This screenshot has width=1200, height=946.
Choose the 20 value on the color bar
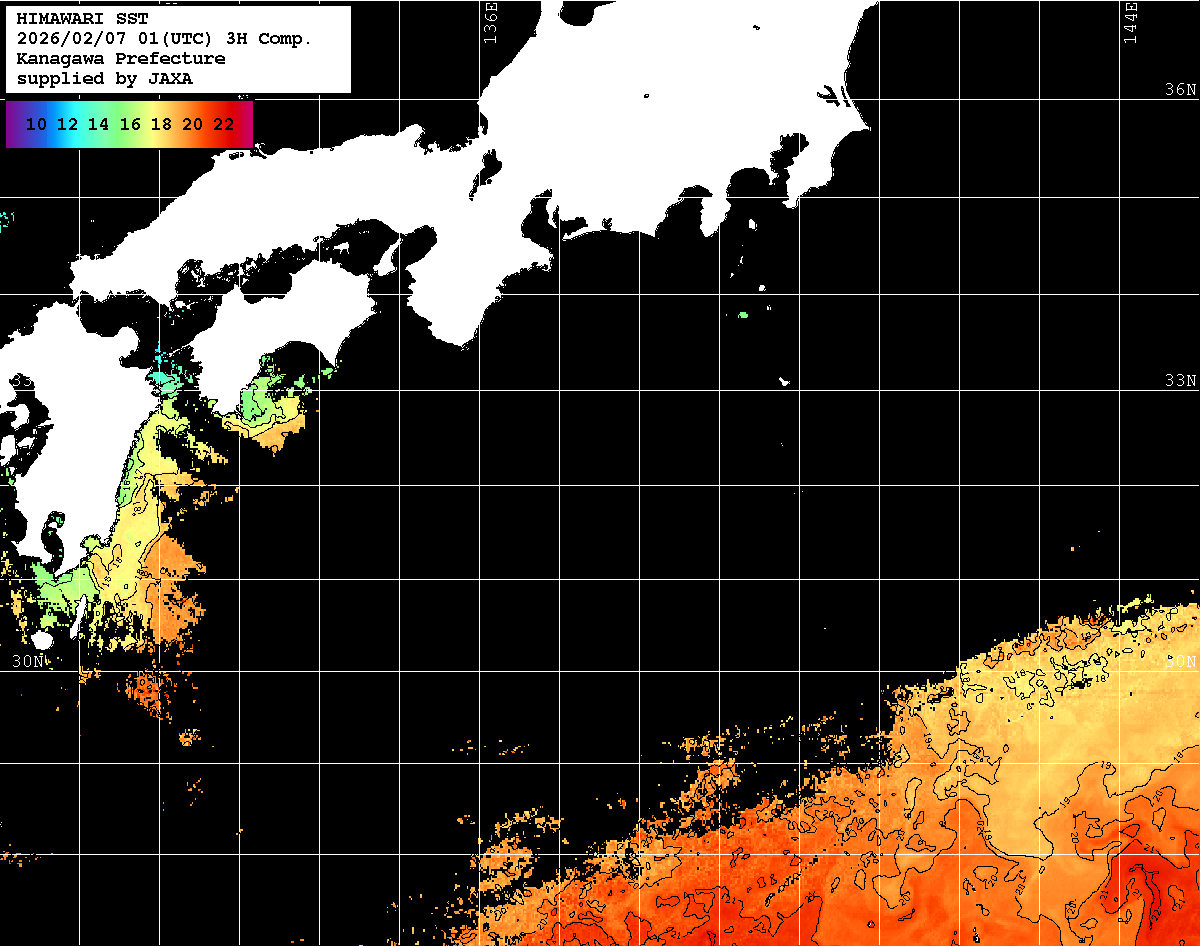[192, 125]
